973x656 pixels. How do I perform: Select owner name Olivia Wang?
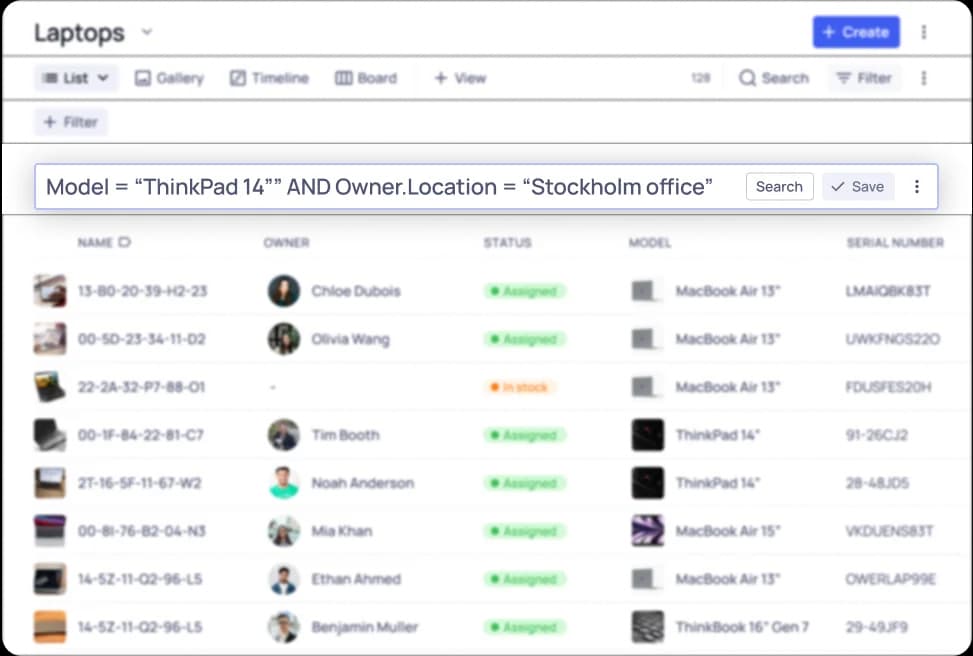pos(351,339)
